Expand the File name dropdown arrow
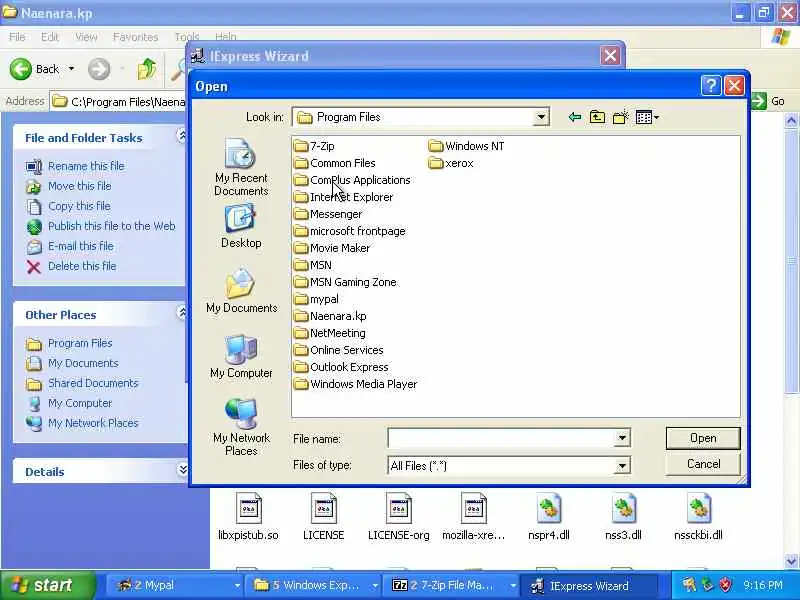Screen dimensions: 800x600 coord(622,438)
